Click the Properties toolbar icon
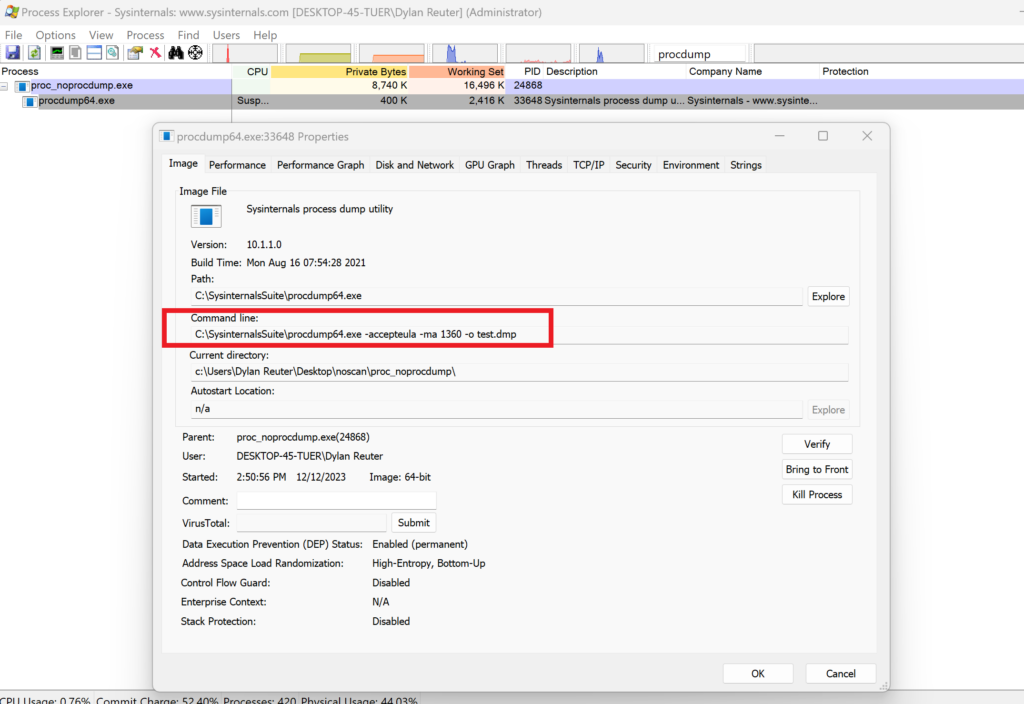Viewport: 1024px width, 704px height. click(134, 53)
